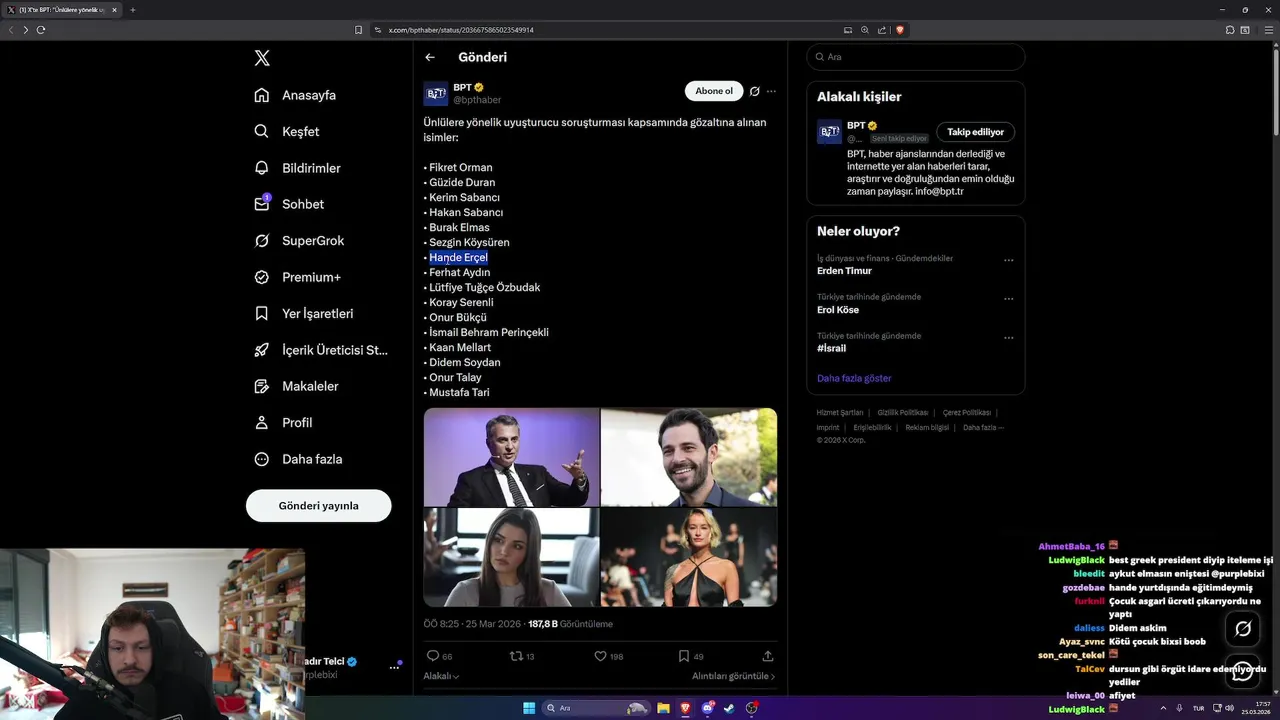Open OBS Studio from taskbar
This screenshot has height=720, width=1280.
click(x=752, y=708)
